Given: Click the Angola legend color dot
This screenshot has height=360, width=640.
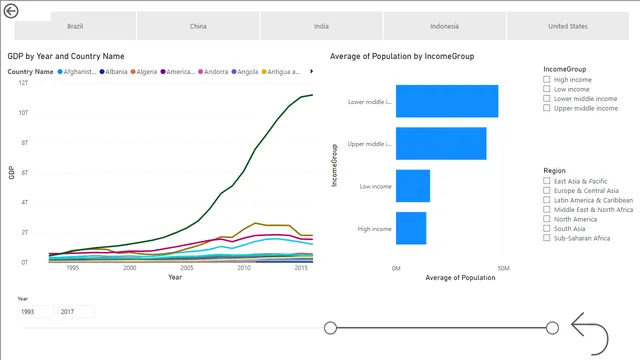Looking at the screenshot, I should coord(234,72).
